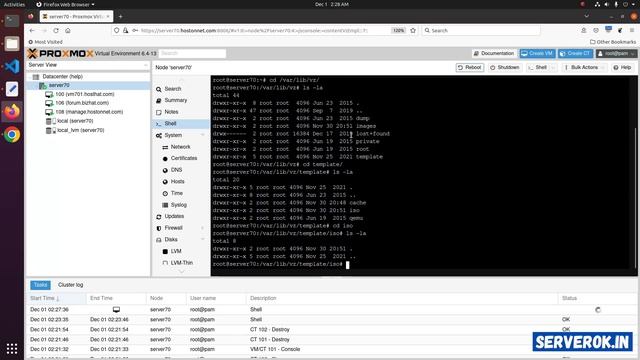Launch Visual Studio Code from the dock
This screenshot has width=640, height=360.
pos(12,66)
